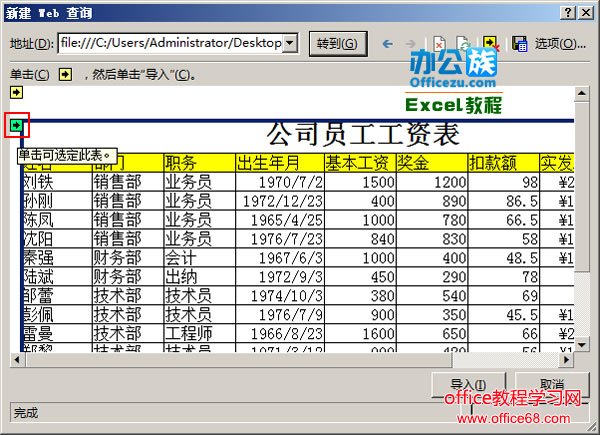Image resolution: width=600 pixels, height=435 pixels.
Task: Refresh the web query page
Action: point(463,44)
